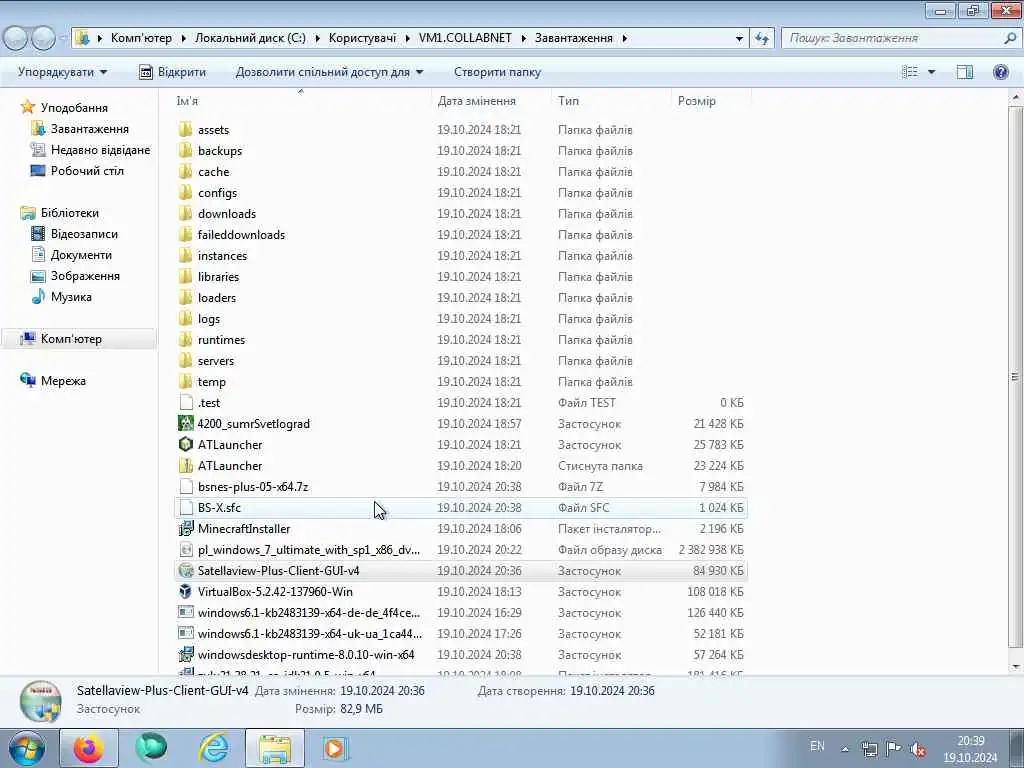Click the Windows Start button
The width and height of the screenshot is (1024, 768).
tap(27, 748)
